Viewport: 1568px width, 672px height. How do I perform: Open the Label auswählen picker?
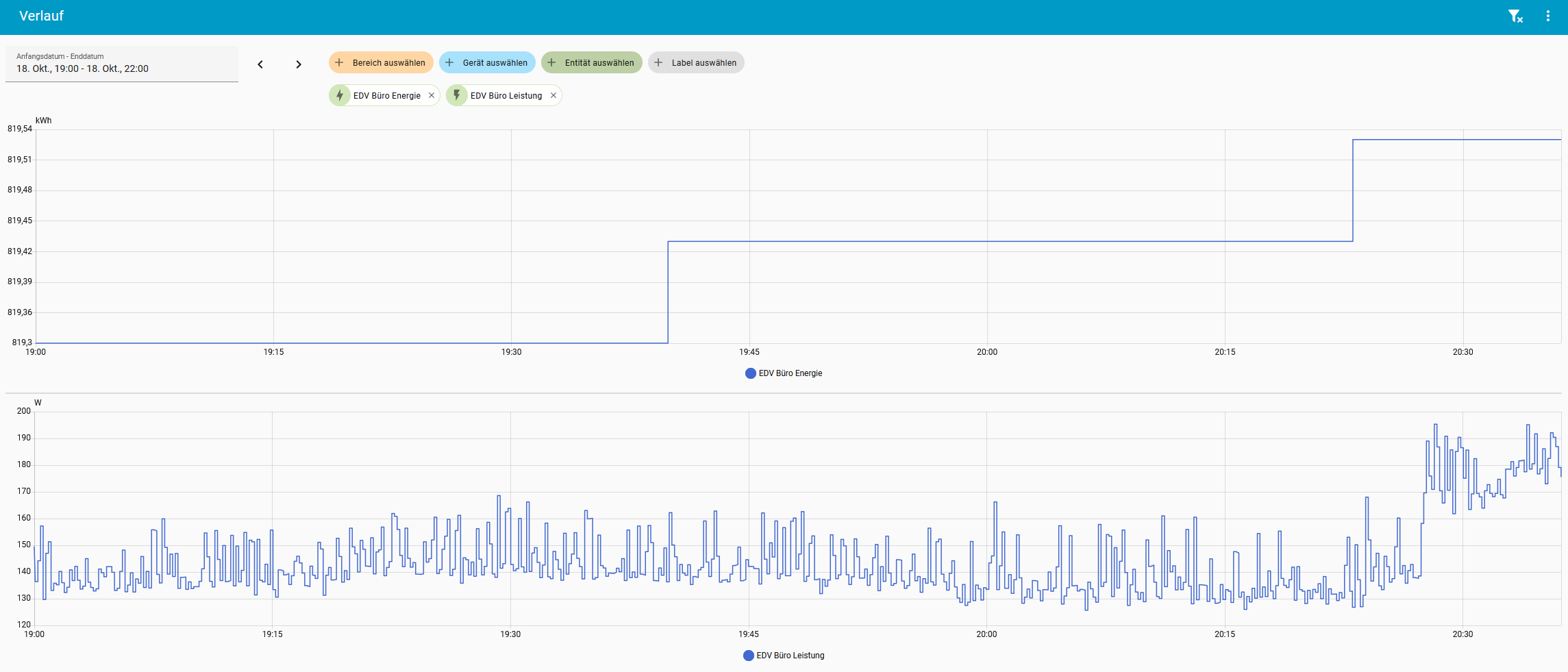point(696,63)
